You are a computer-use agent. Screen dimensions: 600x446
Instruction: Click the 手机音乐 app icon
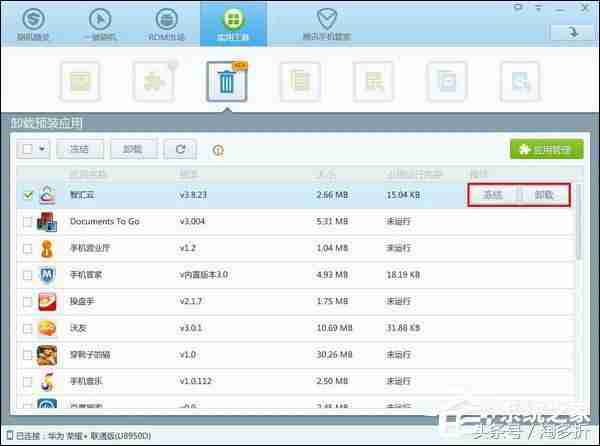coord(47,381)
